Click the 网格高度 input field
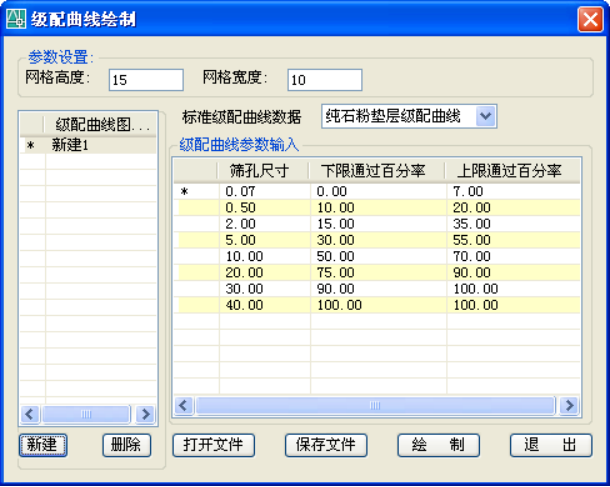This screenshot has width=610, height=487. point(146,80)
